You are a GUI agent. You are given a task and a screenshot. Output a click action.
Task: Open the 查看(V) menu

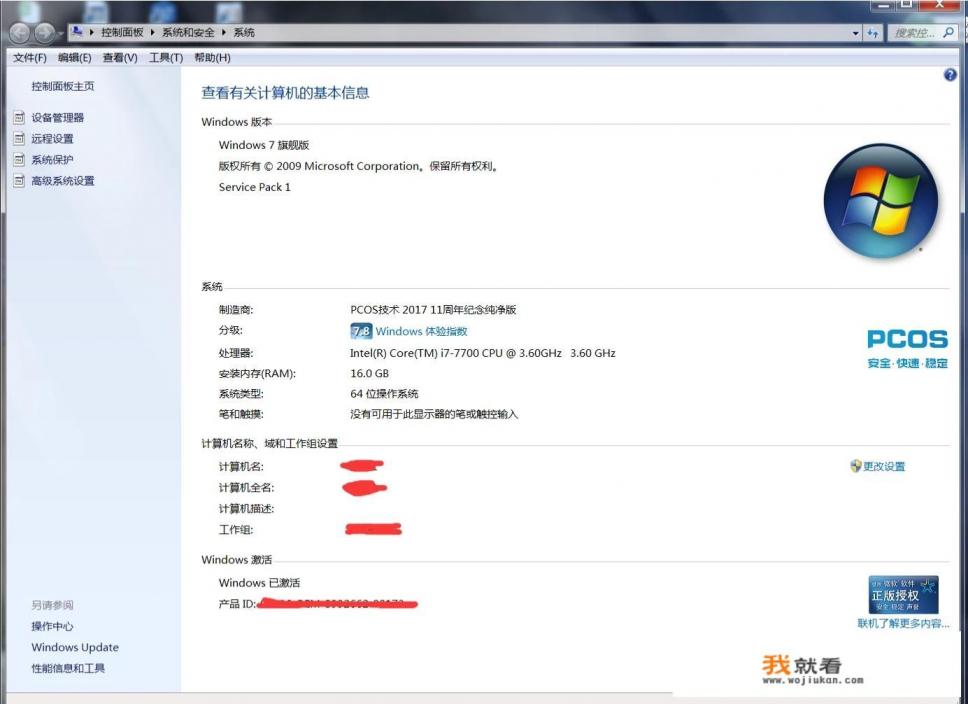click(120, 57)
